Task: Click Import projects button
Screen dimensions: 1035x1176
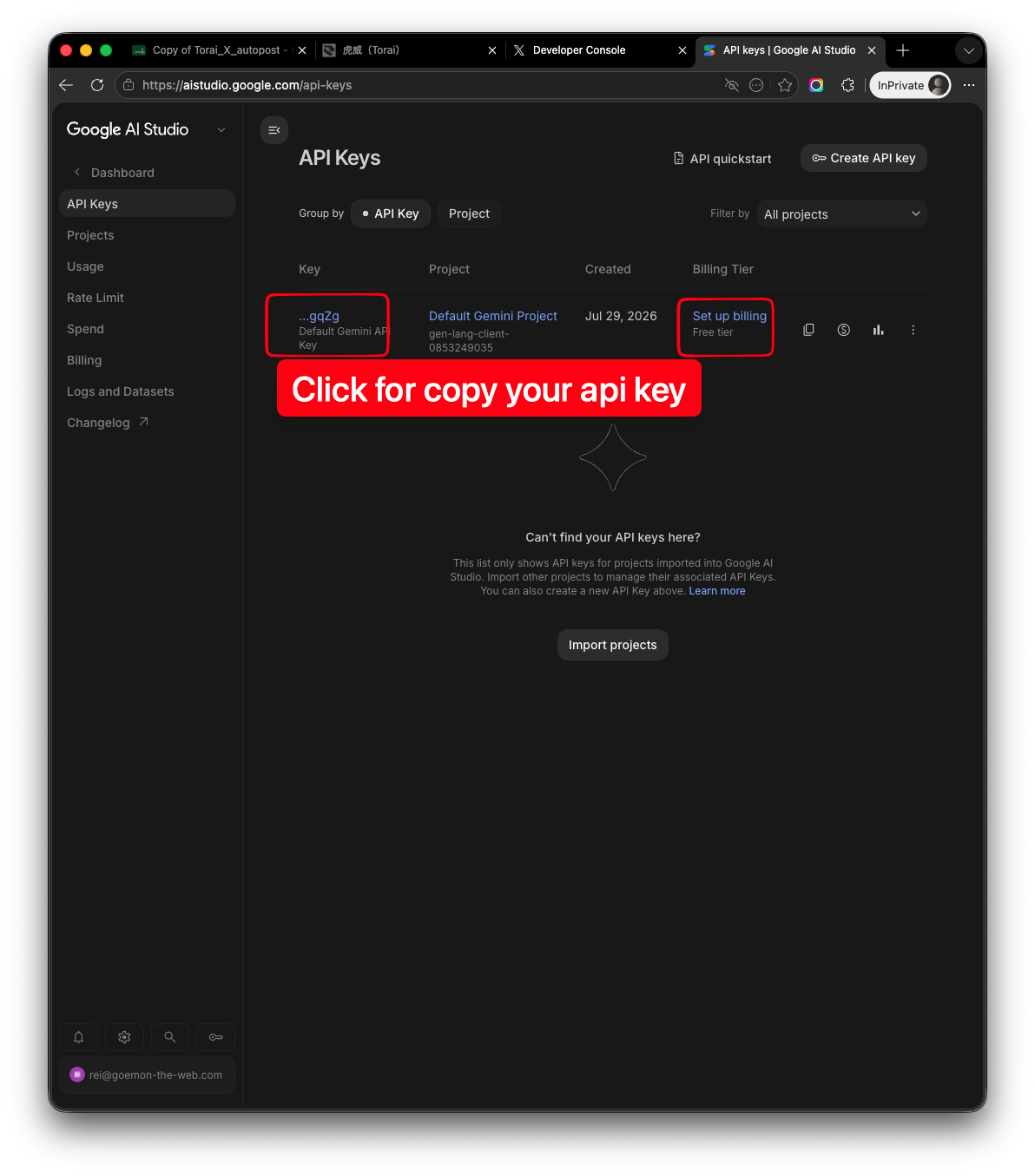Action: click(x=613, y=645)
